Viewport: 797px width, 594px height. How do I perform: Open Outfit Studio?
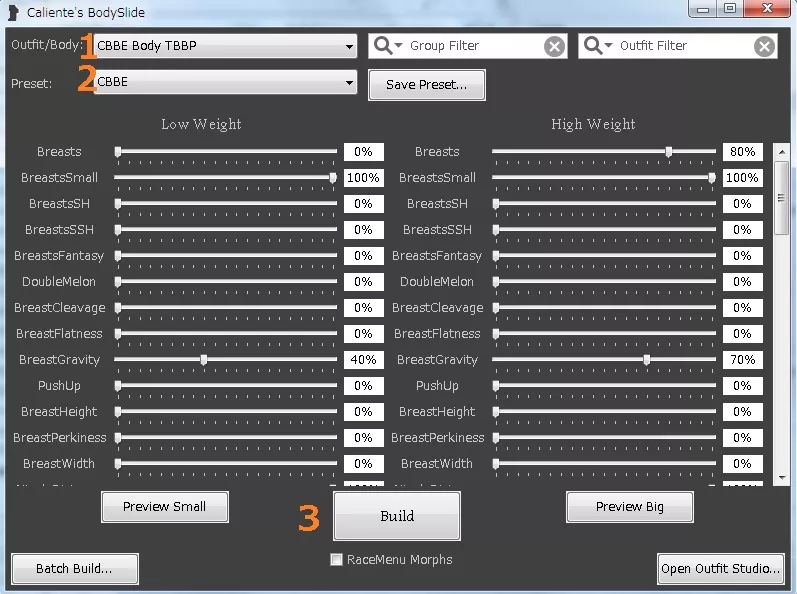click(x=720, y=569)
